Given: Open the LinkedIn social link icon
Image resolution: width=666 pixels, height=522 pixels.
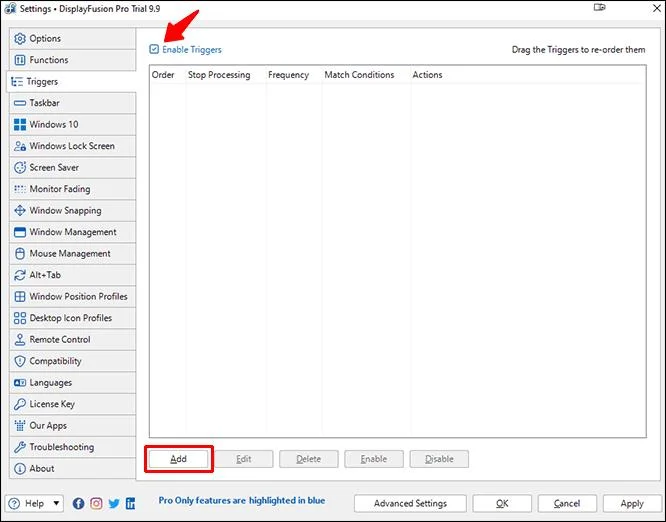Looking at the screenshot, I should click(x=131, y=504).
